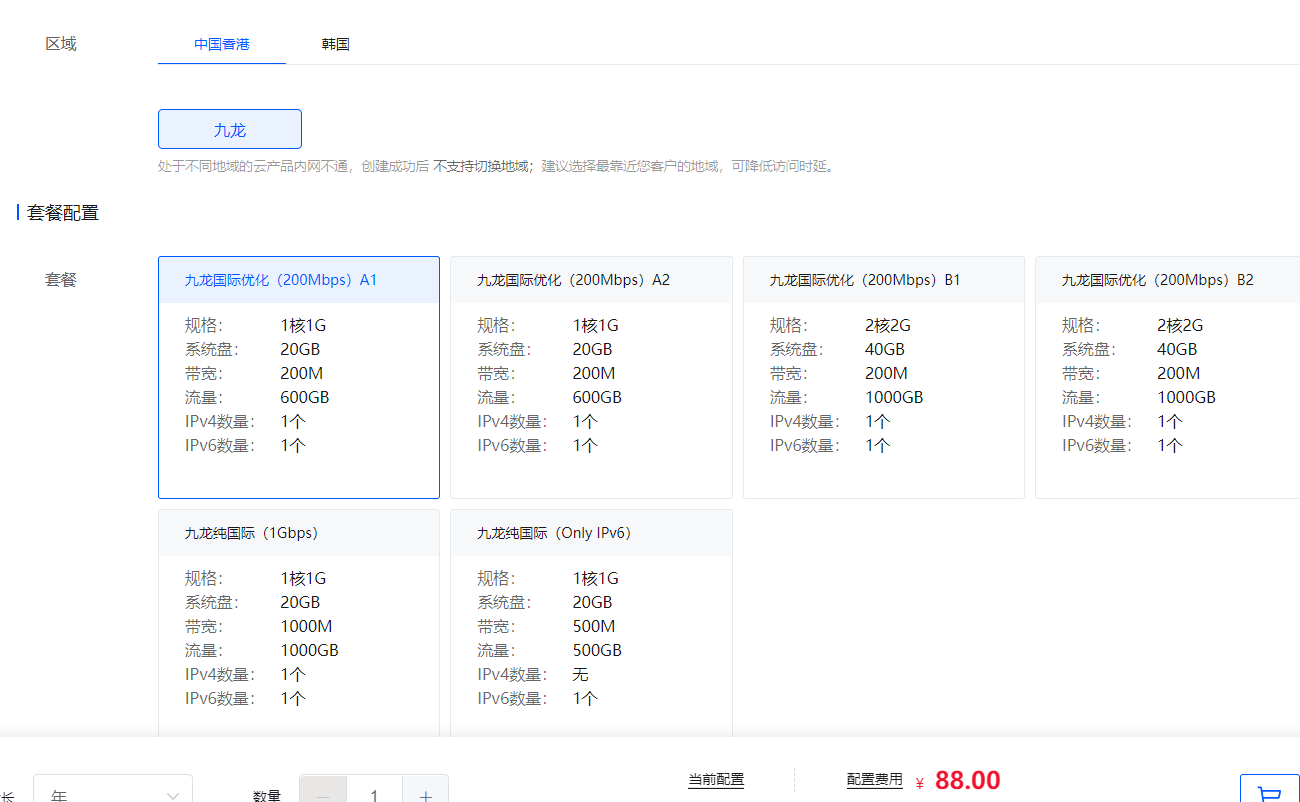The image size is (1300, 802).
Task: Click the 配置费用 link
Action: click(x=876, y=780)
